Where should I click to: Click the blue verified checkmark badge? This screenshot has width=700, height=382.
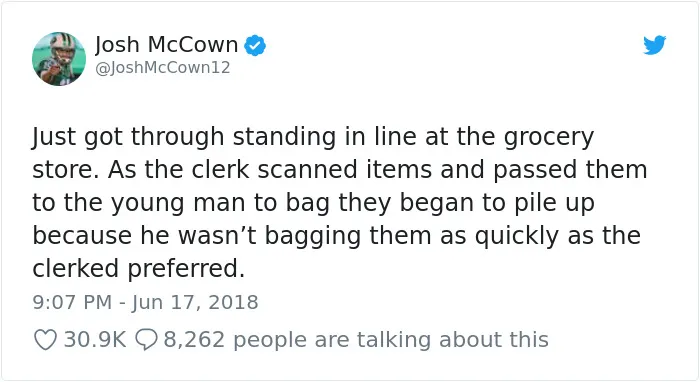click(x=255, y=45)
